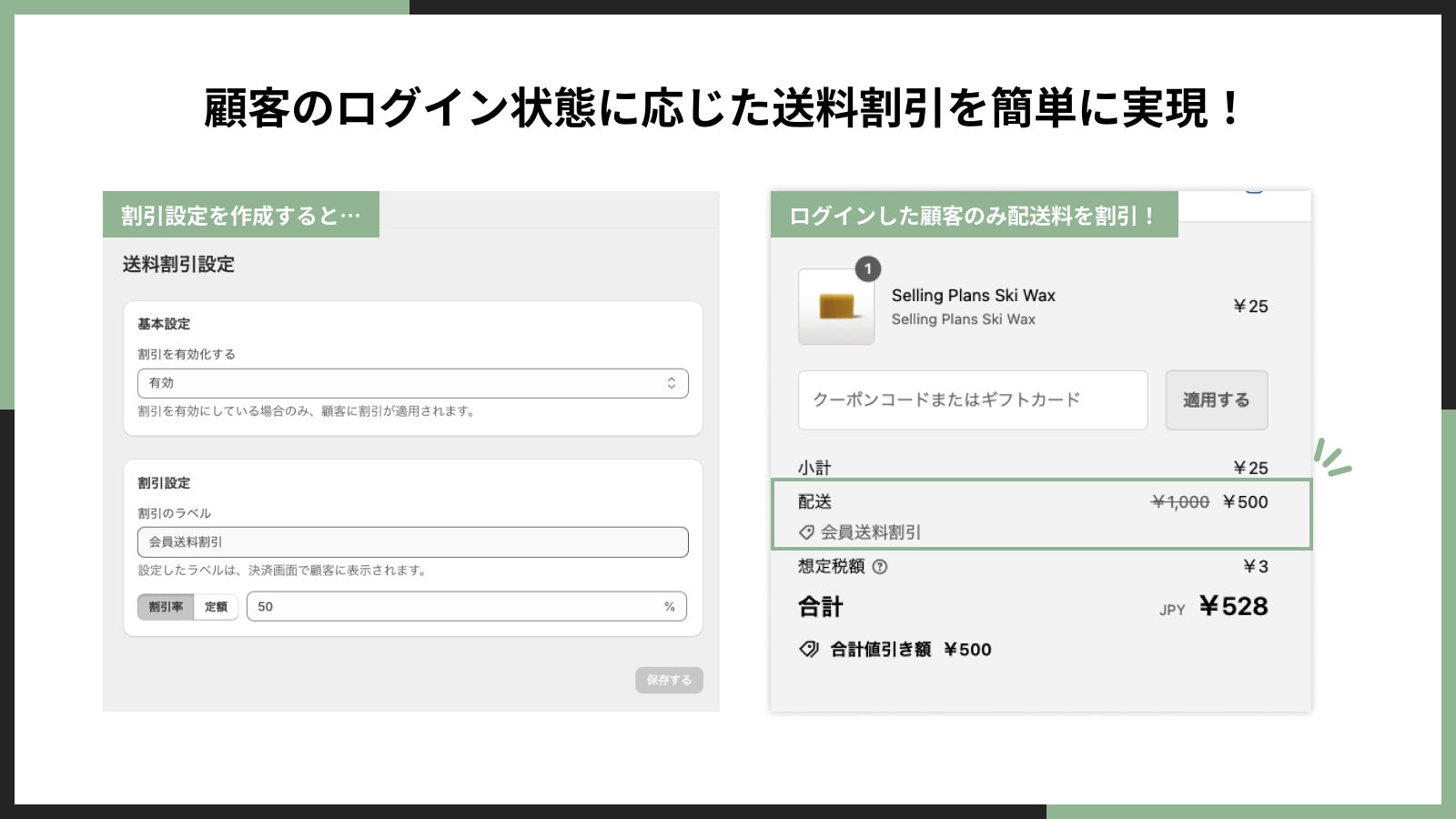The height and width of the screenshot is (819, 1456).
Task: Open the 割引を有効化する dropdown showing 有効
Action: [x=412, y=383]
